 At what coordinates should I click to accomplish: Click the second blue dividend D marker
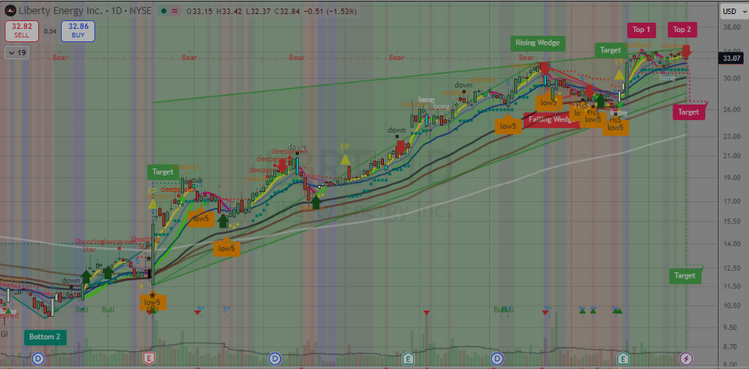(274, 358)
